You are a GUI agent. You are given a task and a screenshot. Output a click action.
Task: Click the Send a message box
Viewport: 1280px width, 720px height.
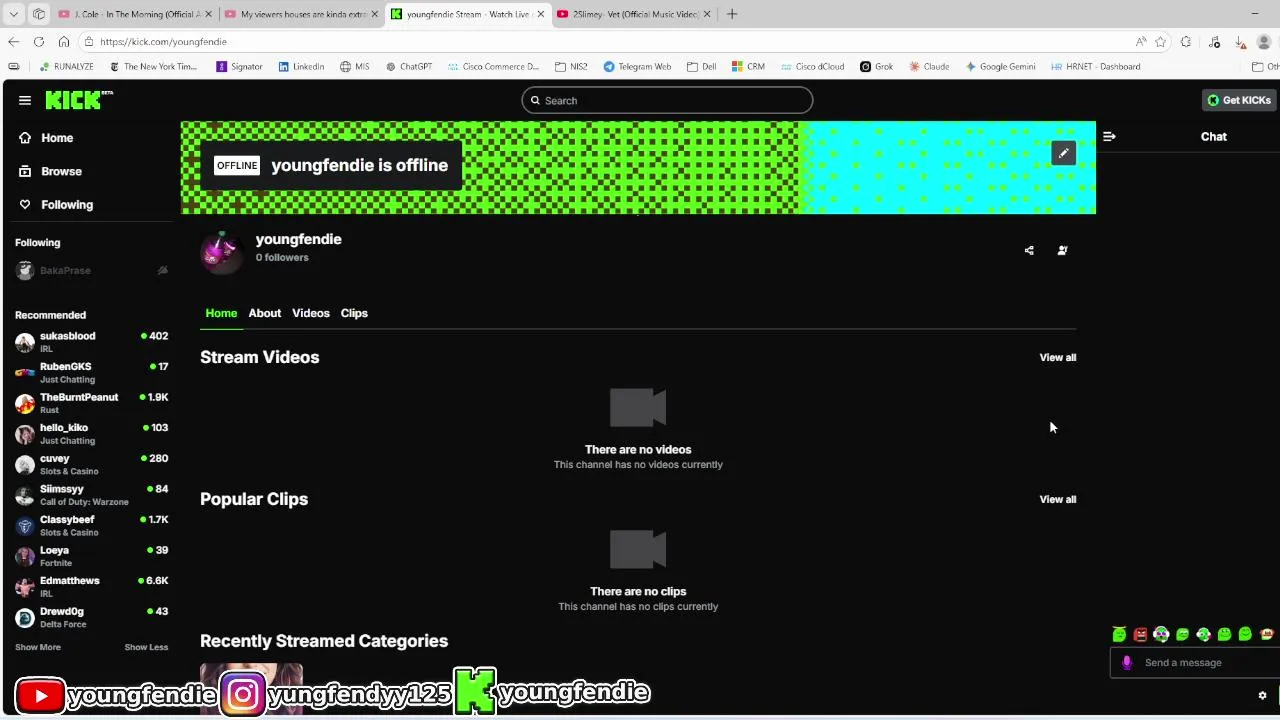tap(1196, 662)
